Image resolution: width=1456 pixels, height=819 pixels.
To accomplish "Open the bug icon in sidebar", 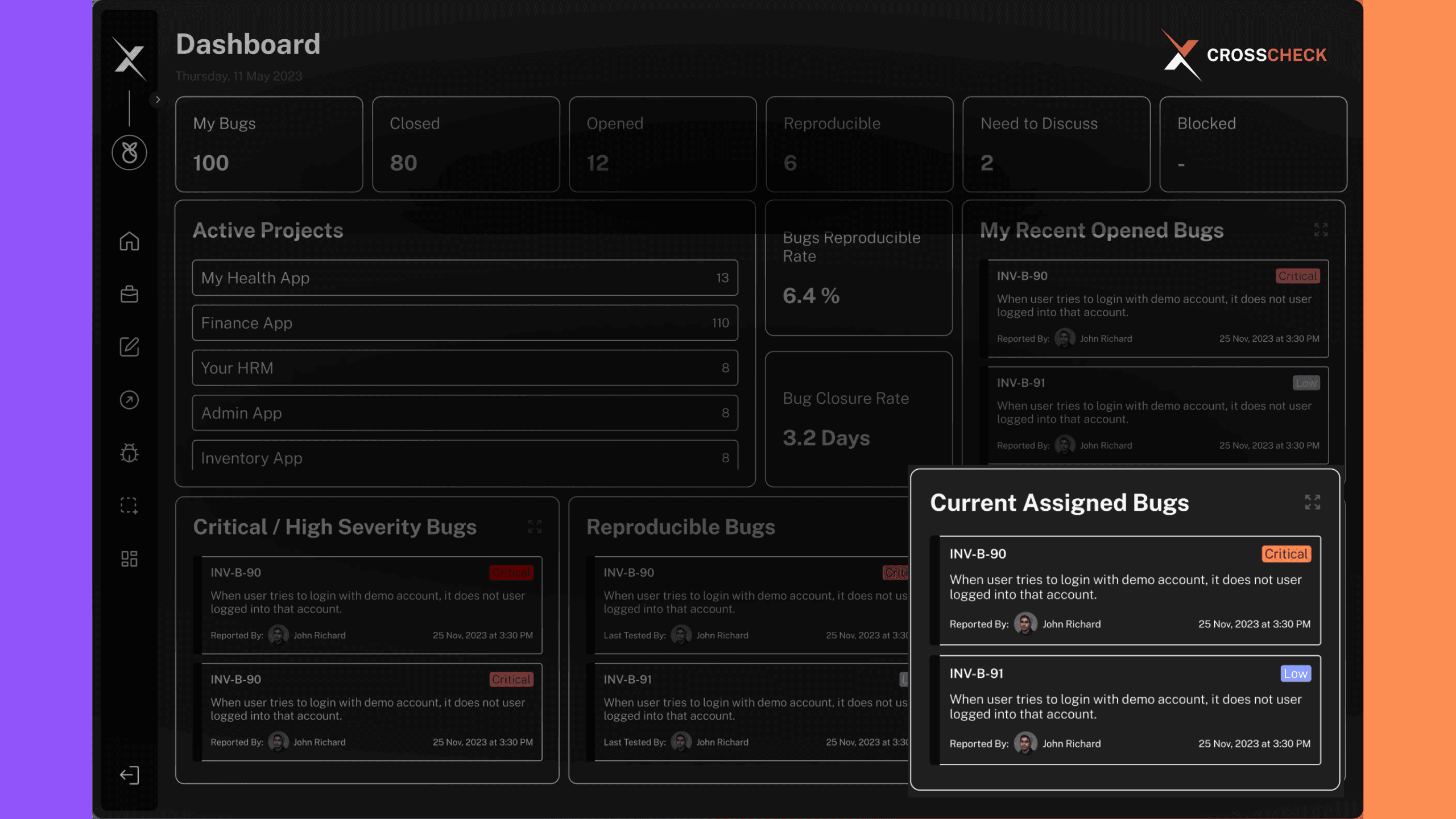I will click(129, 453).
